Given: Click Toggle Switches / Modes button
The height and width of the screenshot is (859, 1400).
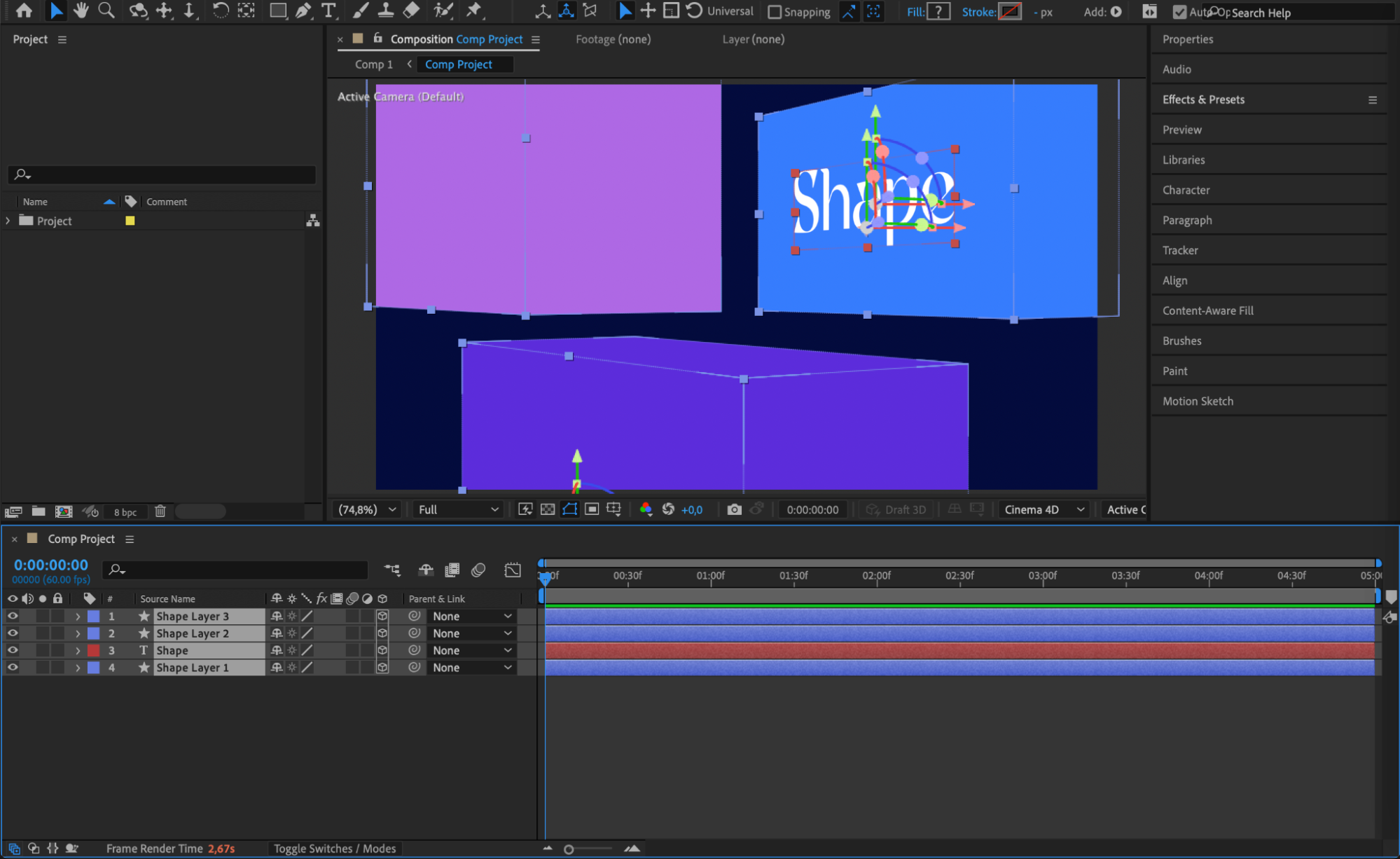Looking at the screenshot, I should (x=334, y=848).
